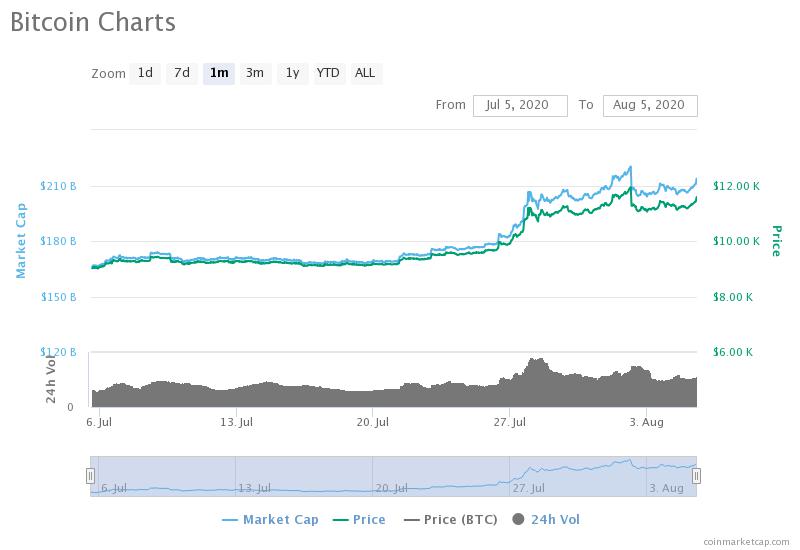Switch to the 3m zoom range
The height and width of the screenshot is (550, 800).
coord(255,73)
